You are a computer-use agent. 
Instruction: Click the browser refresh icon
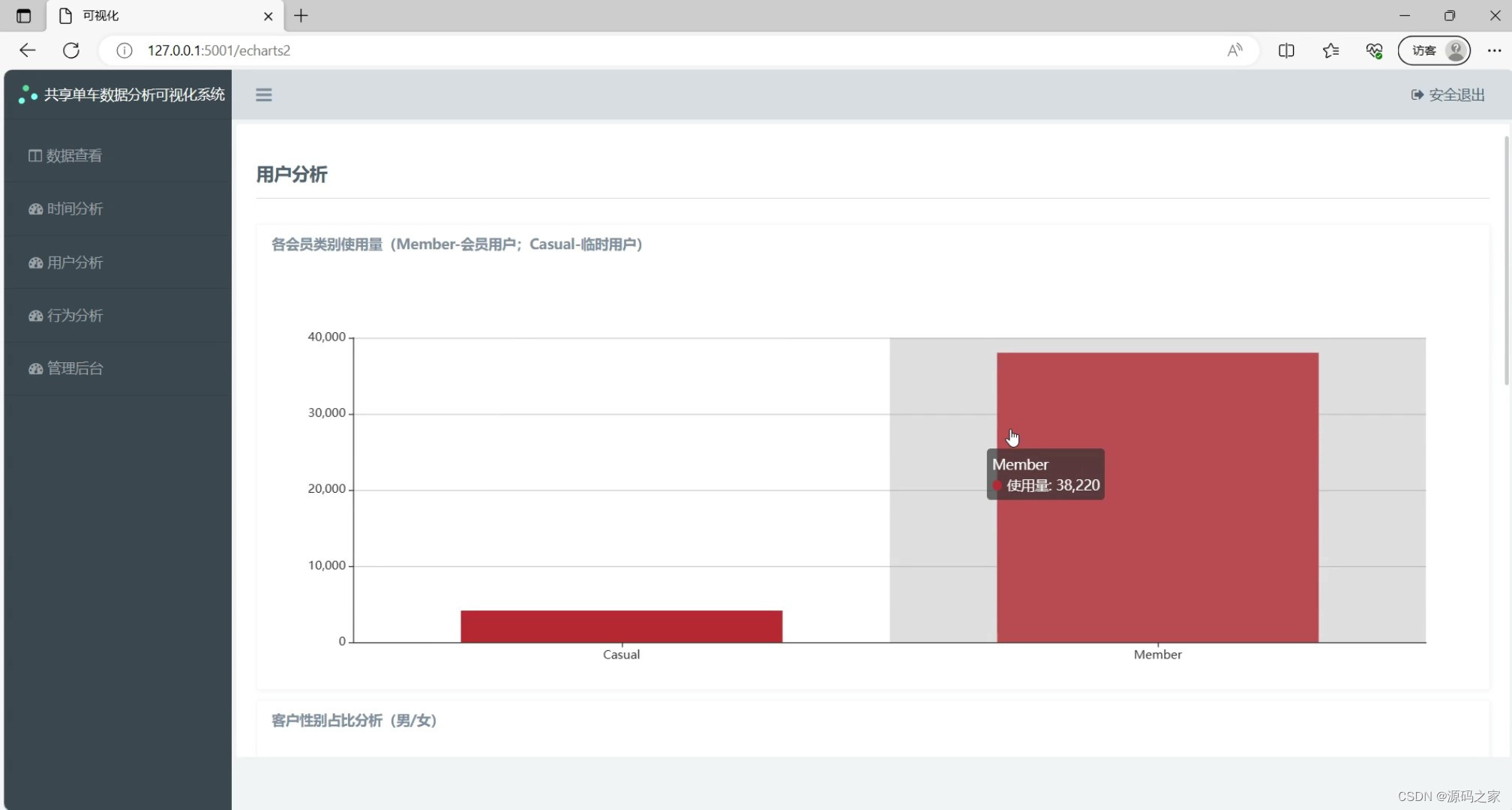[71, 50]
